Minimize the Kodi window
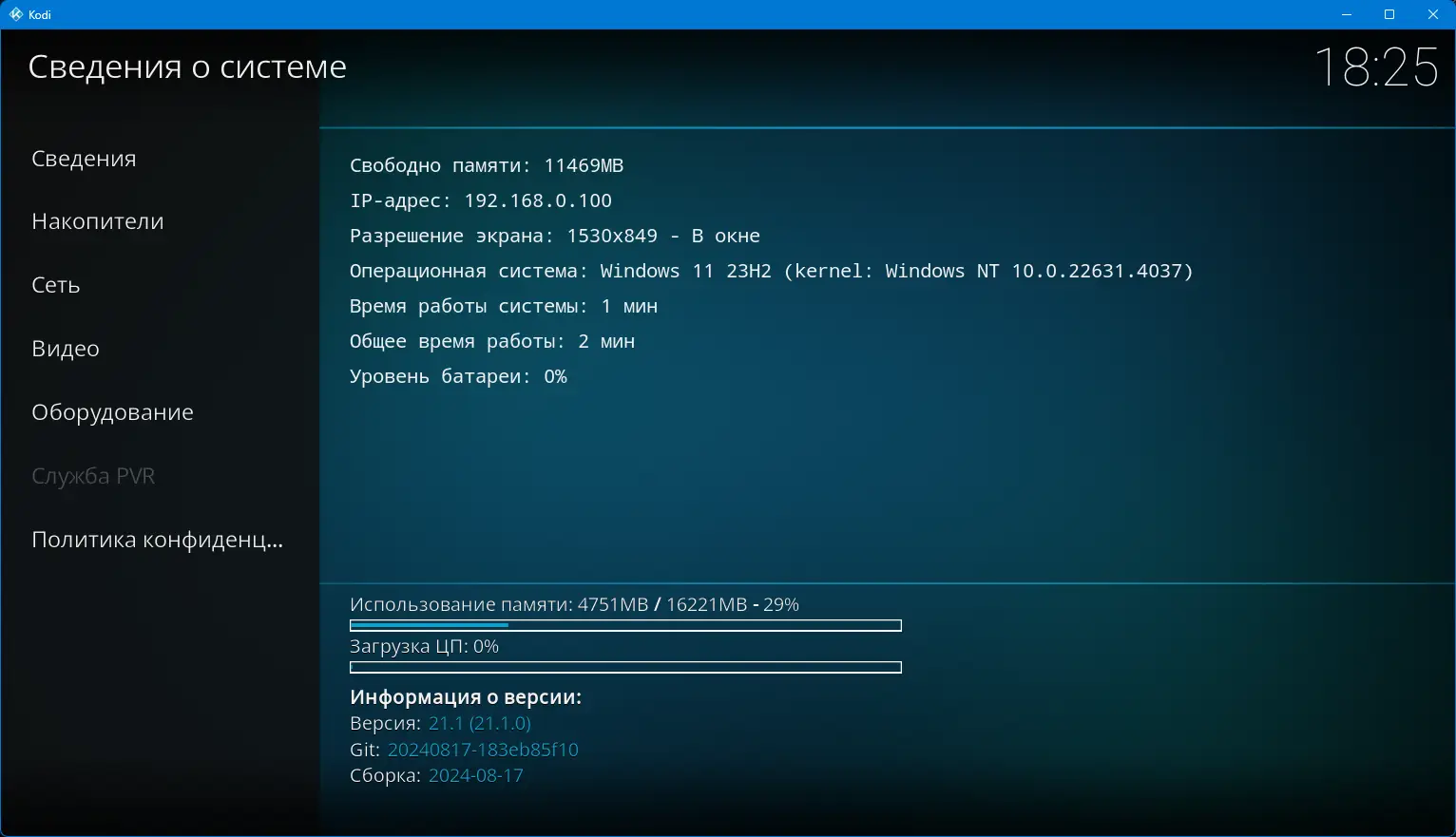 click(x=1346, y=14)
